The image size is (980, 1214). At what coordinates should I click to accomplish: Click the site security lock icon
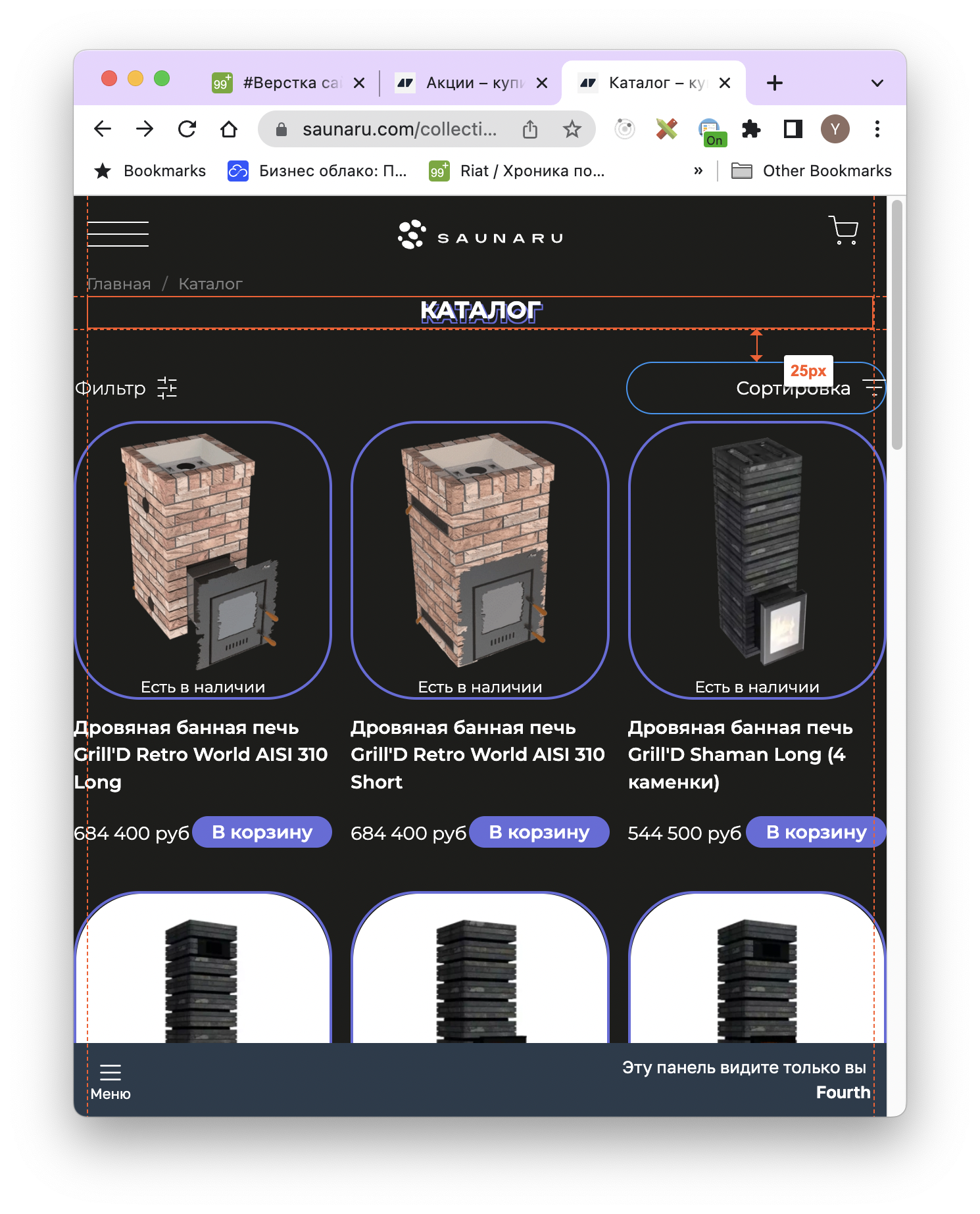(282, 129)
